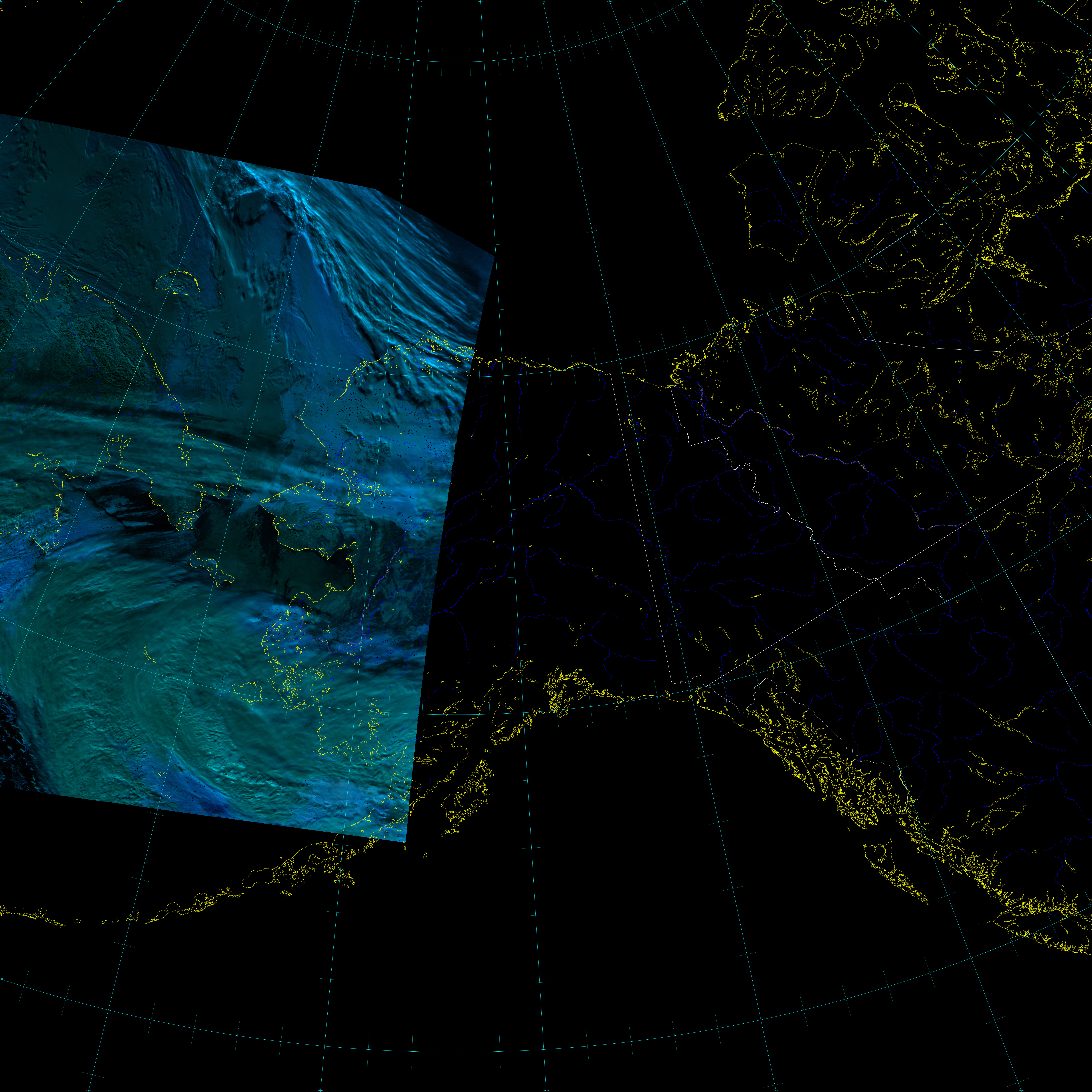Click the 170E longitude label
1092x1092 pixels.
(x=211, y=2)
